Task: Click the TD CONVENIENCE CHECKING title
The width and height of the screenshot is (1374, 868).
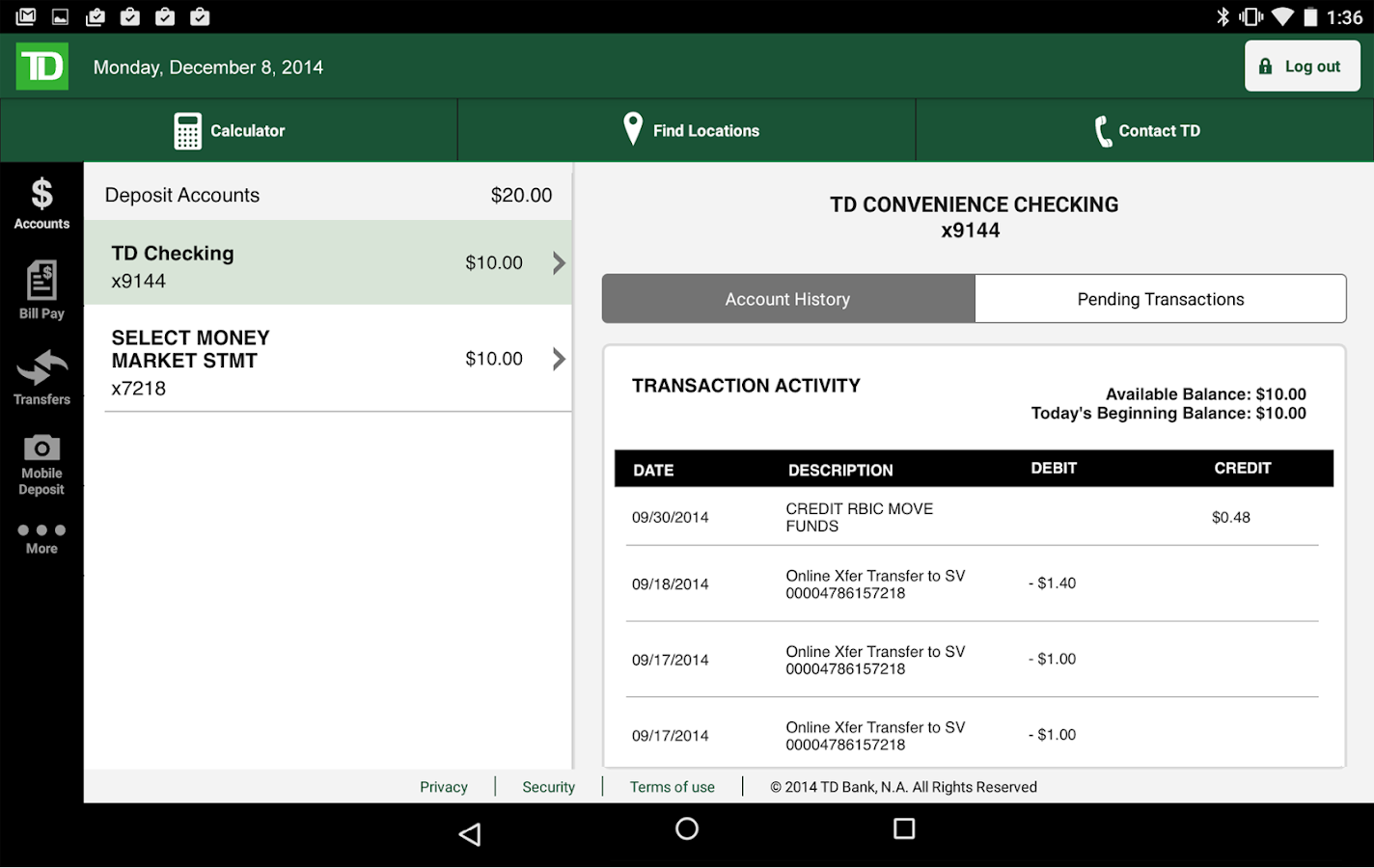Action: [x=975, y=204]
